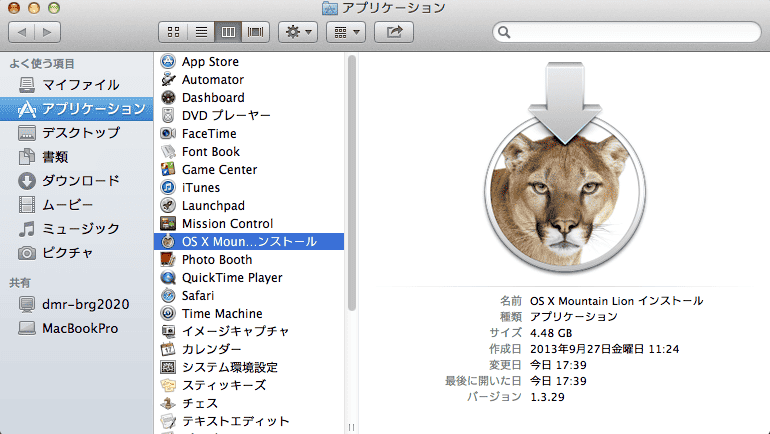Switch to icon view

click(x=173, y=32)
